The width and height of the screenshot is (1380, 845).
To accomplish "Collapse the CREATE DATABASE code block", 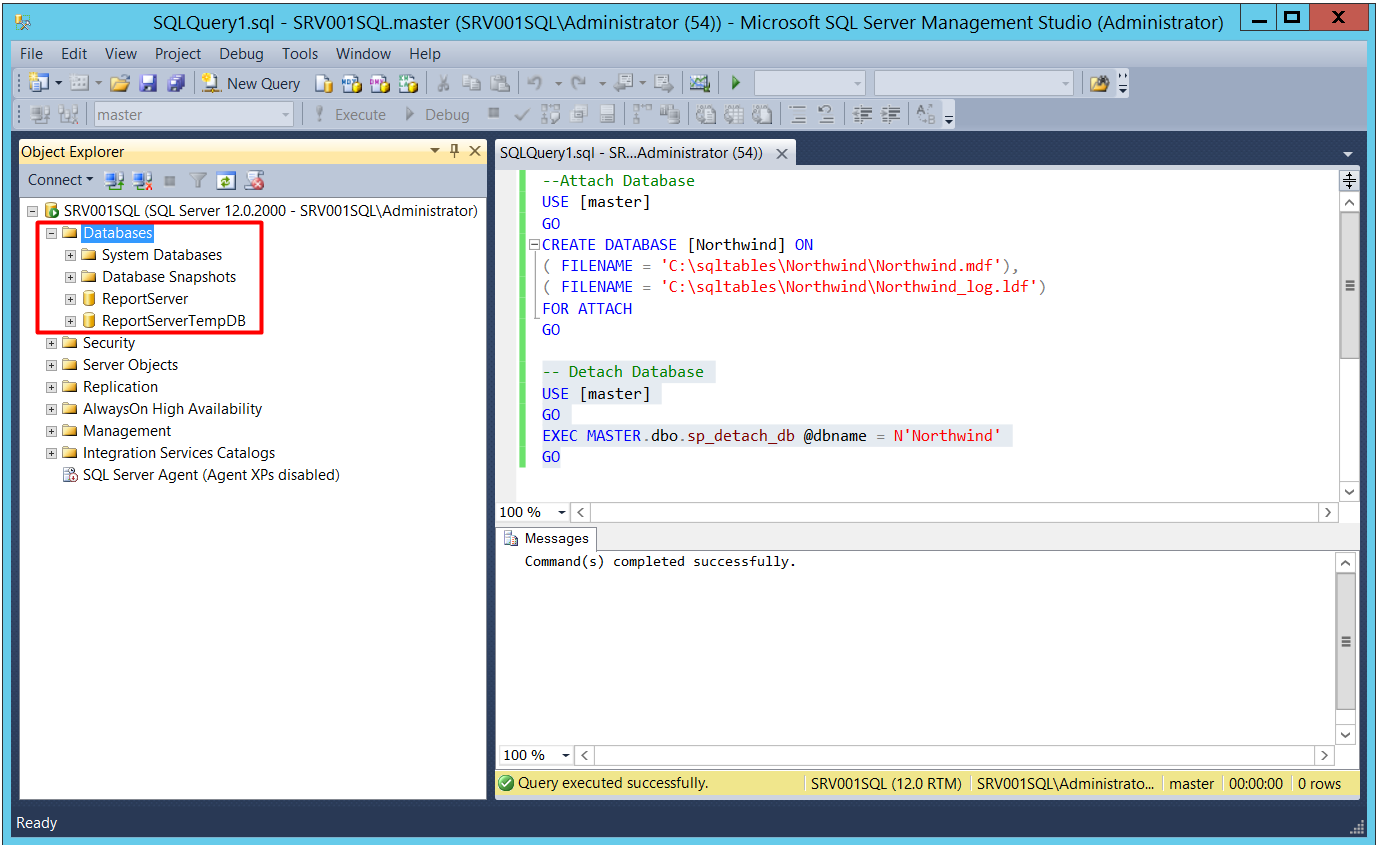I will 534,245.
